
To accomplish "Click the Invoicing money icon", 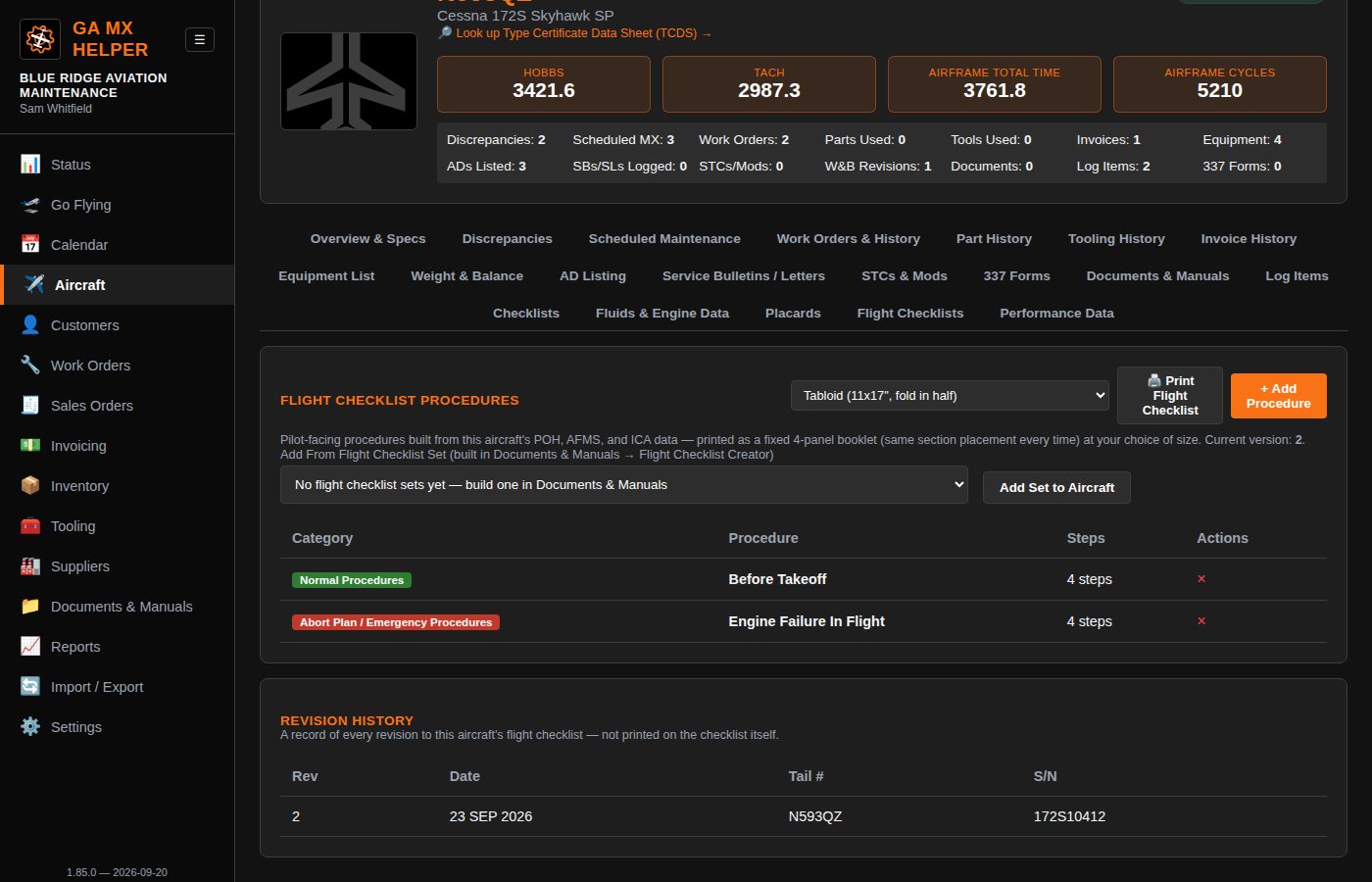I will [x=30, y=446].
